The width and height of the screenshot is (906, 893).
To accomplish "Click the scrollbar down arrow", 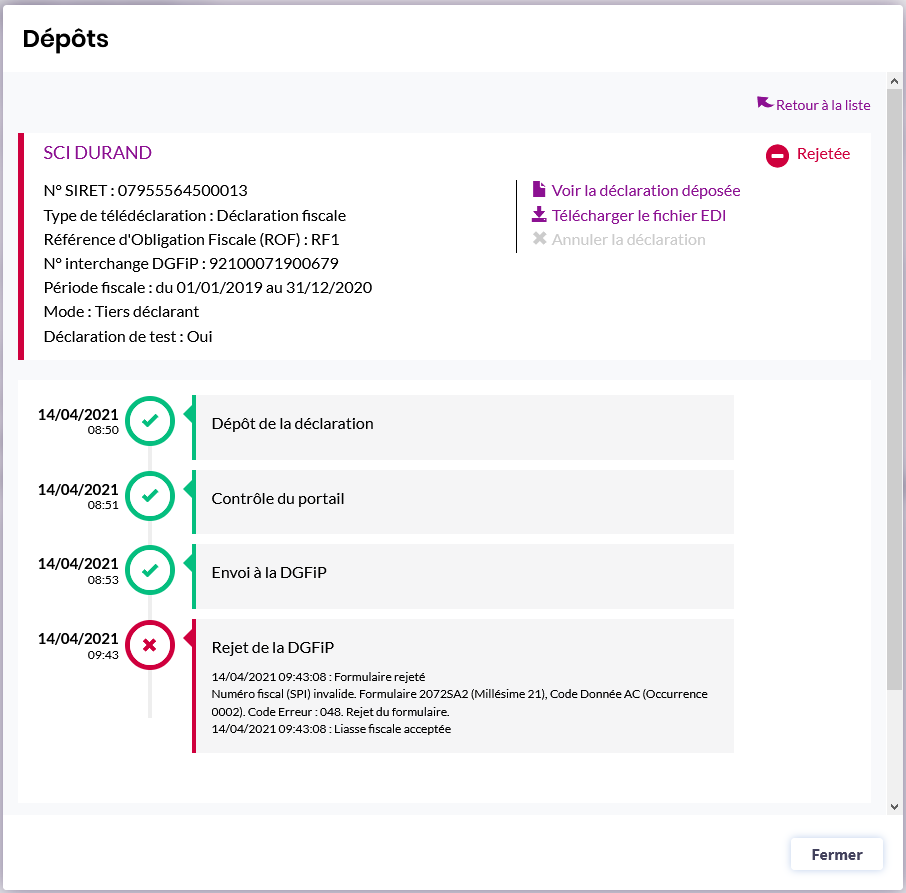I will [894, 806].
